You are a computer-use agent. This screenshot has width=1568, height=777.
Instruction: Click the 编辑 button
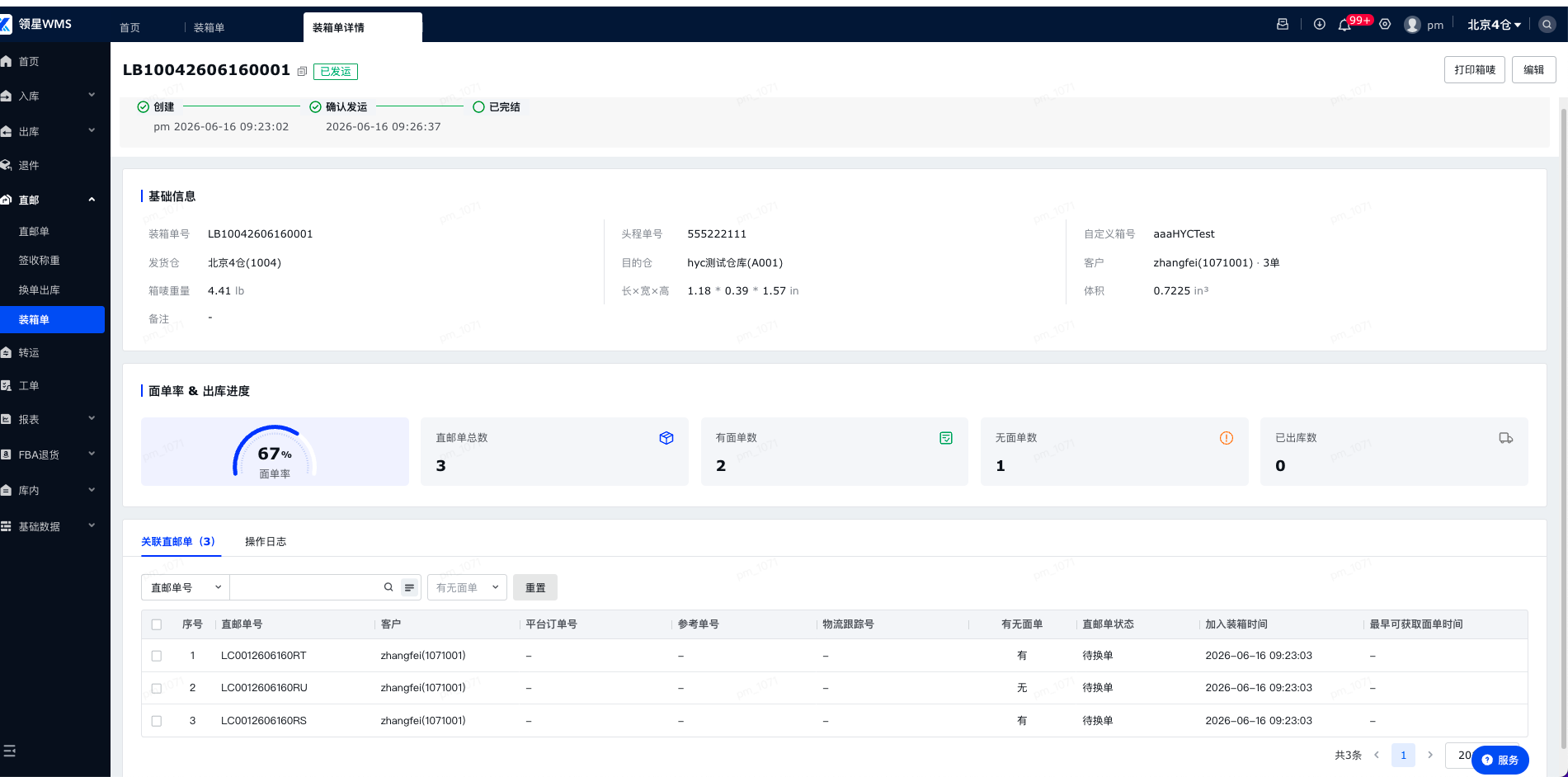1534,70
